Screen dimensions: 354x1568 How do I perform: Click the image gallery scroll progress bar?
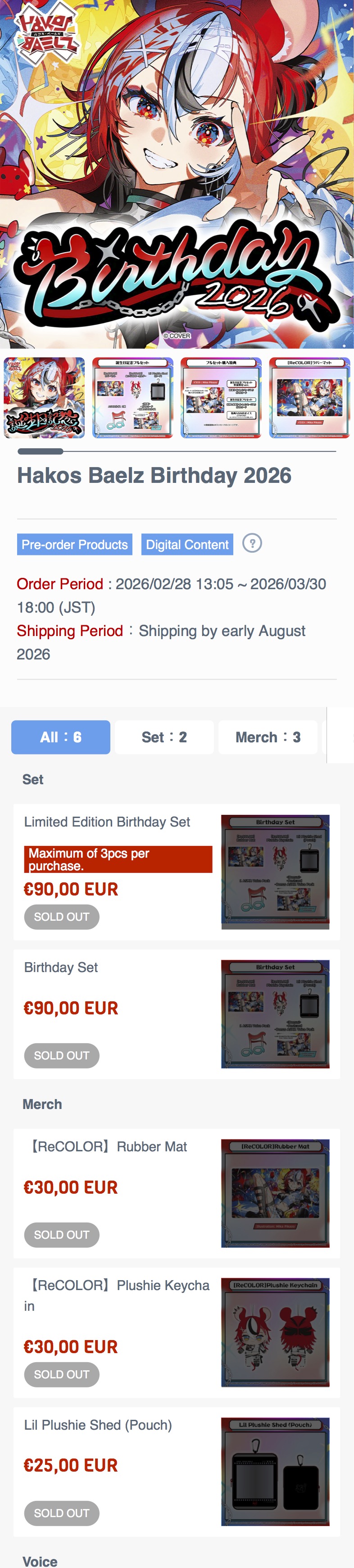point(177,451)
